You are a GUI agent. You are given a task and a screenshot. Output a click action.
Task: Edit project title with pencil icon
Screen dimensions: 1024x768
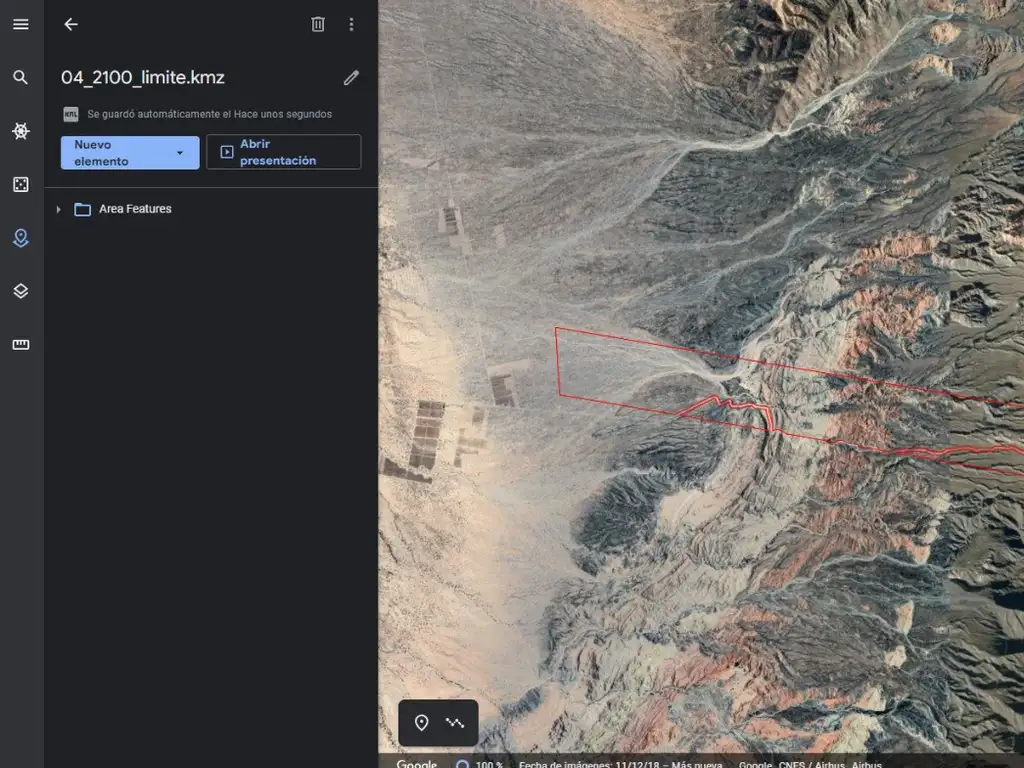pos(351,78)
